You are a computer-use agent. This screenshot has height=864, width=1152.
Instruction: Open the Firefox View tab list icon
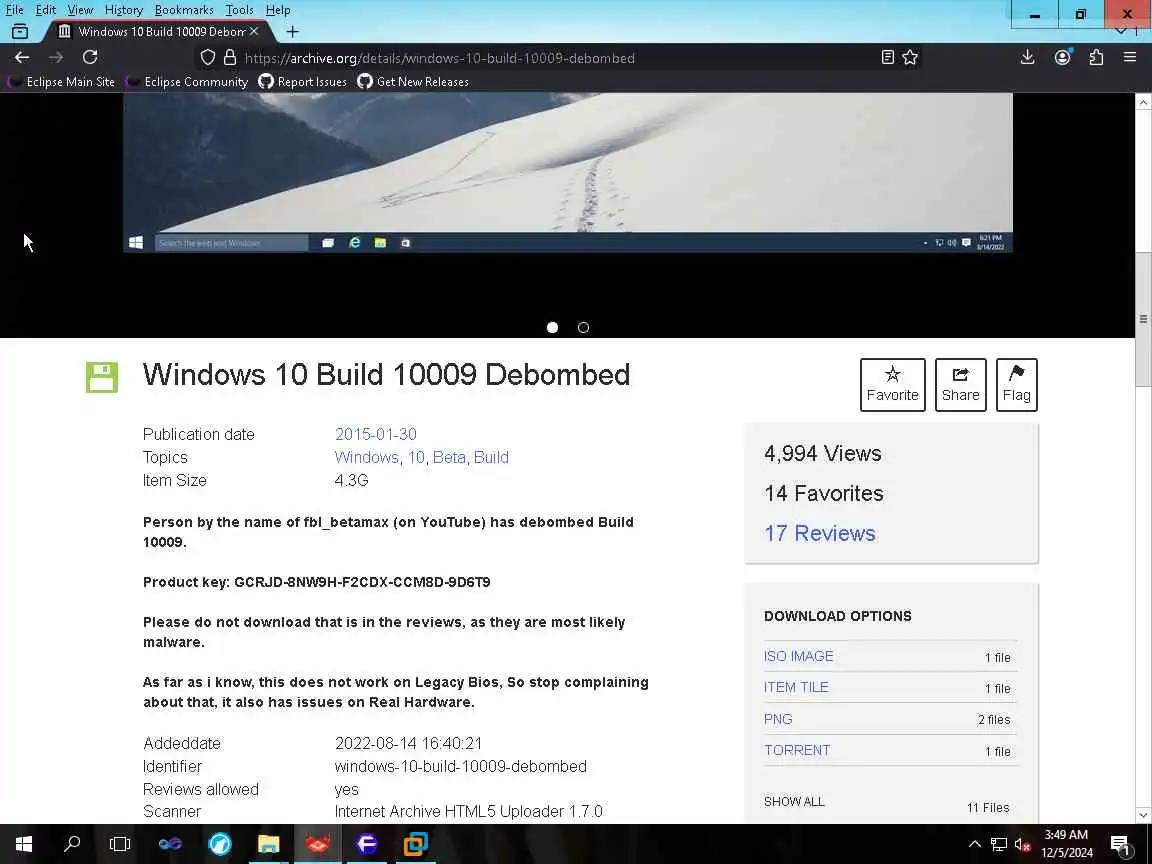pos(20,32)
